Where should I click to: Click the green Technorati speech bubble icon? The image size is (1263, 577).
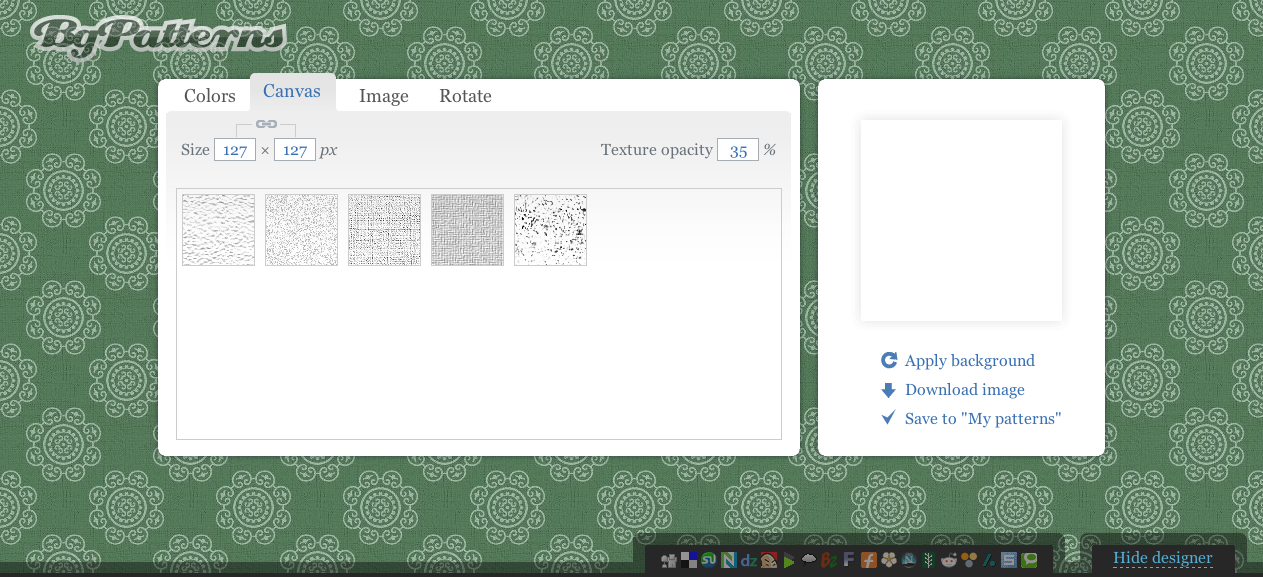1029,561
